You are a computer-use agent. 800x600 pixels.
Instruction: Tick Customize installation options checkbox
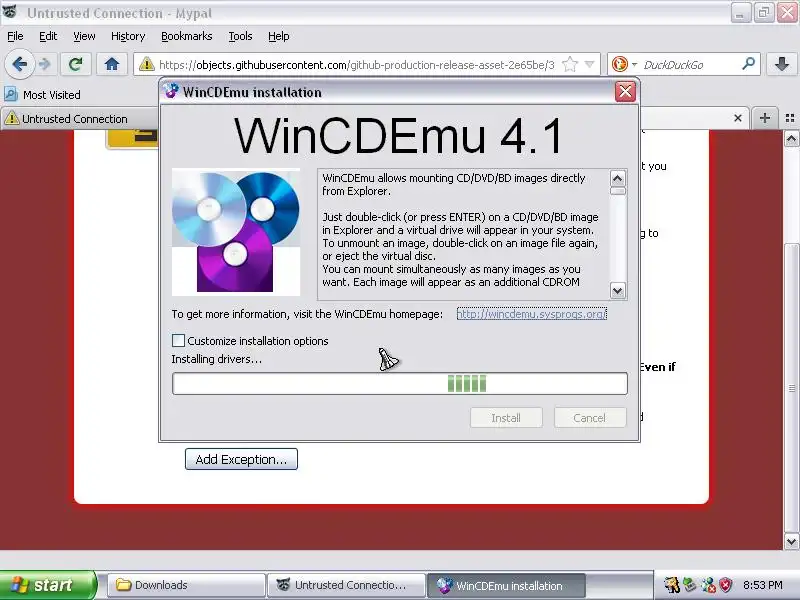click(178, 340)
